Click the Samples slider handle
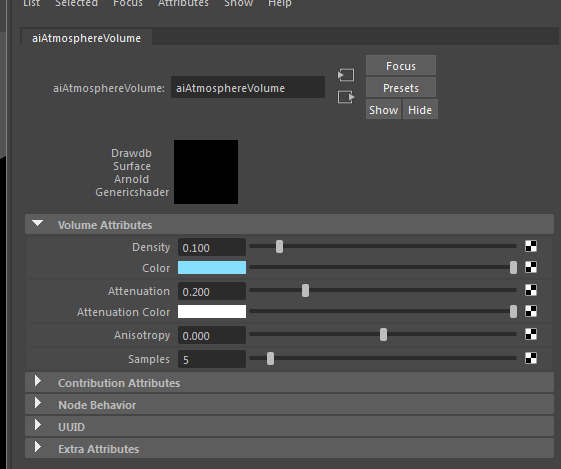The height and width of the screenshot is (469, 561). coord(270,358)
